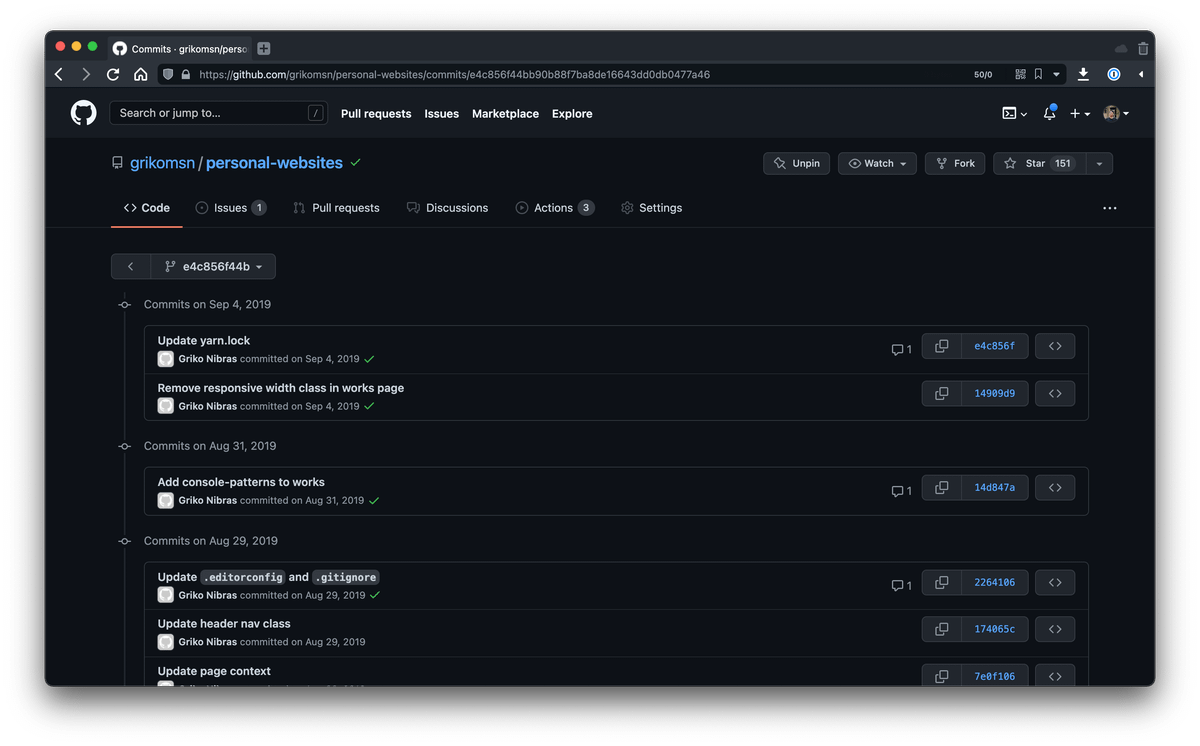Open the command palette terminal dropdown
The height and width of the screenshot is (746, 1200).
pyautogui.click(x=1014, y=113)
